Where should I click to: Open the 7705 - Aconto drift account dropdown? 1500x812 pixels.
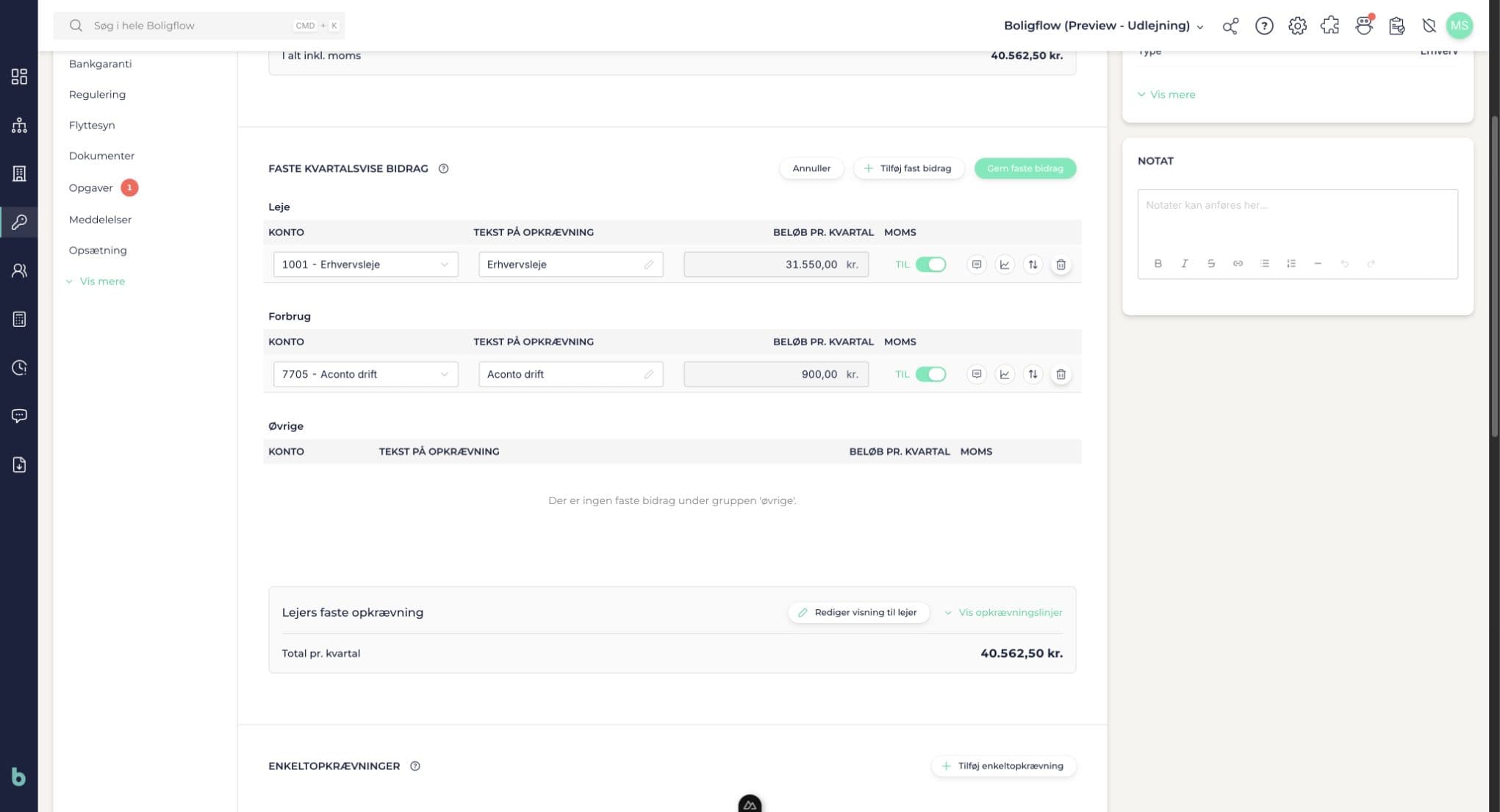(x=365, y=374)
